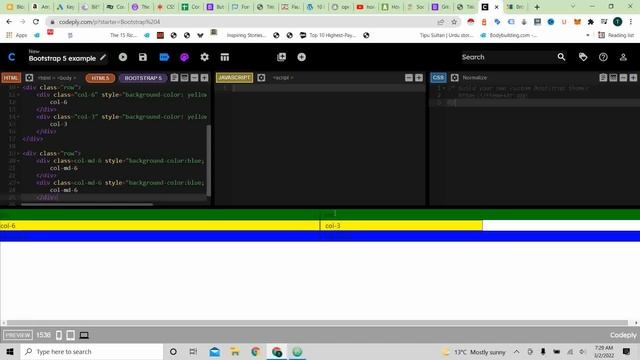Click the yellow col-6 block in preview

point(160,226)
